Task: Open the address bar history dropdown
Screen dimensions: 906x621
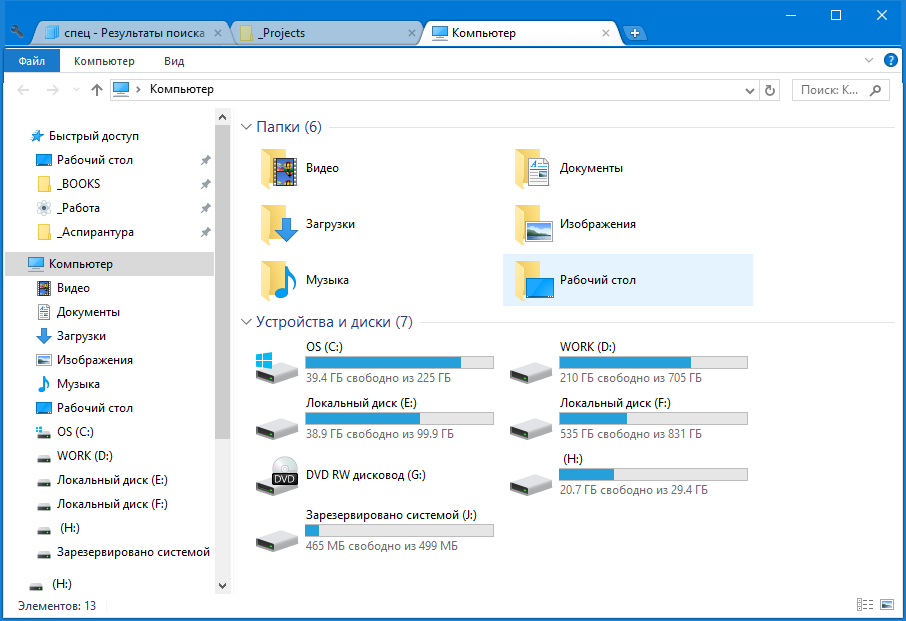Action: click(x=749, y=90)
